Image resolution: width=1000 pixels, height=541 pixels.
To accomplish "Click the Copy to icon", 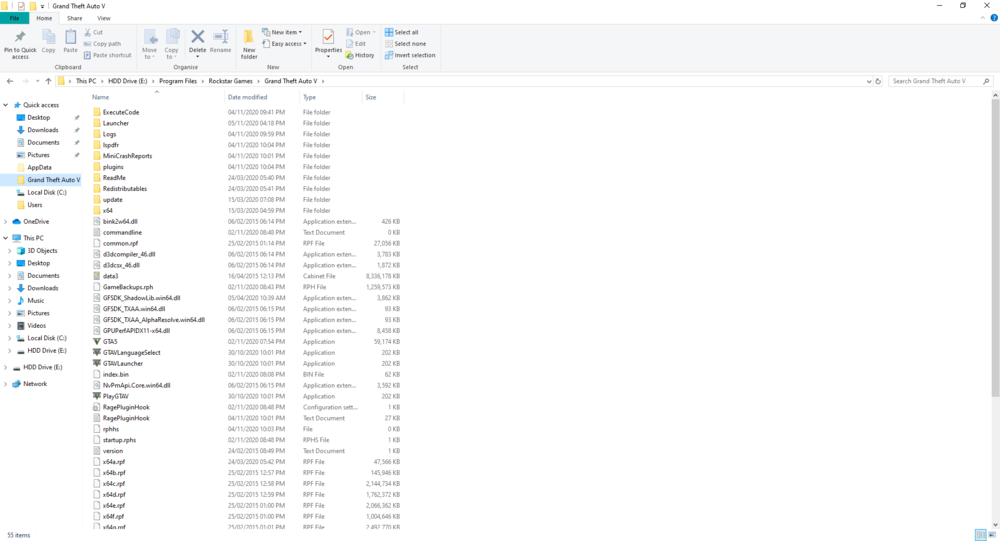I will tap(172, 37).
